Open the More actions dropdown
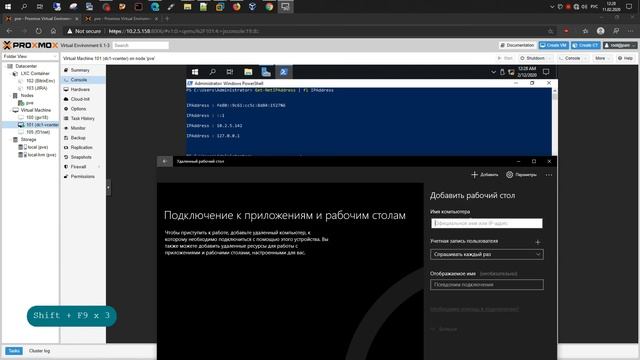 click(602, 58)
